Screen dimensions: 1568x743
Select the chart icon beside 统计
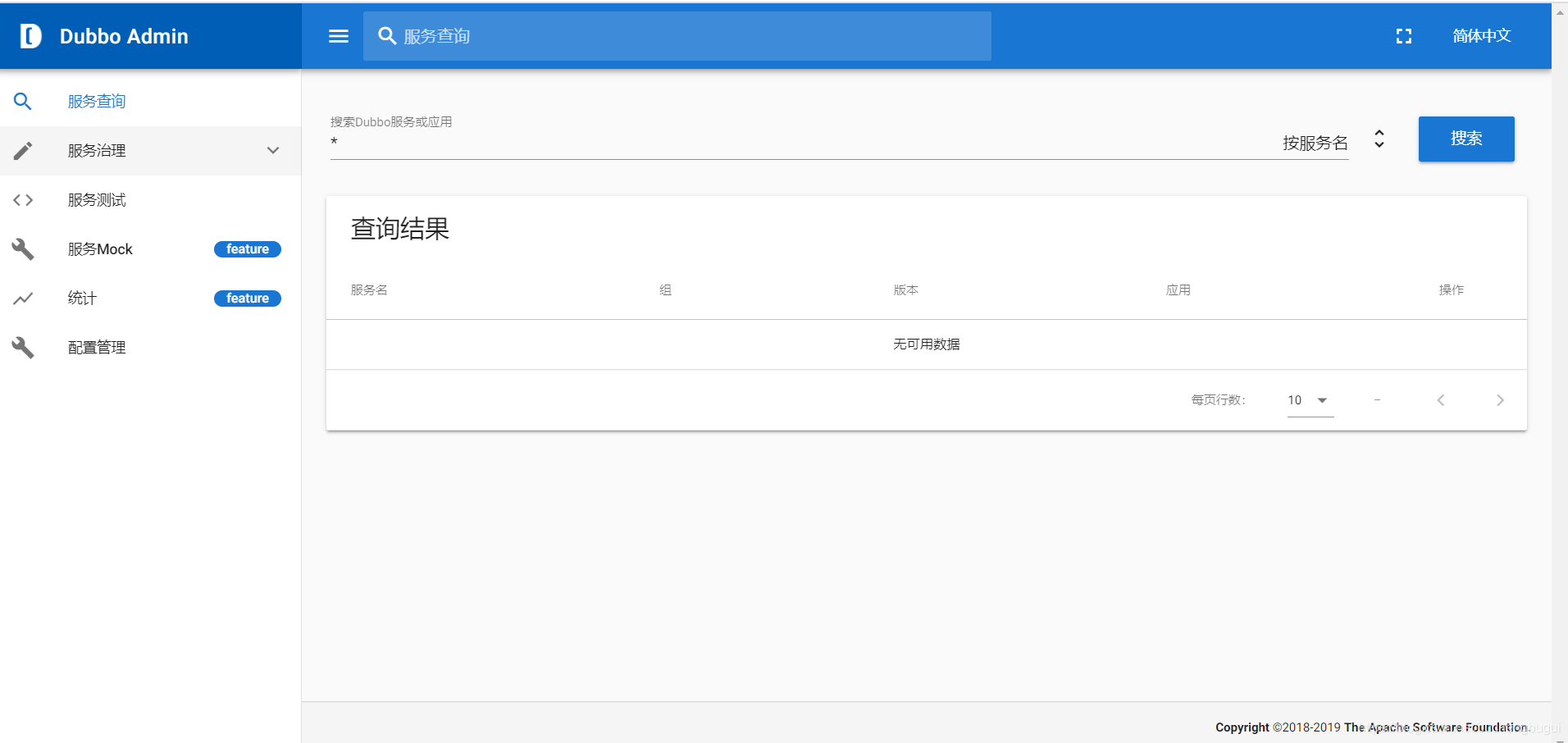point(22,298)
